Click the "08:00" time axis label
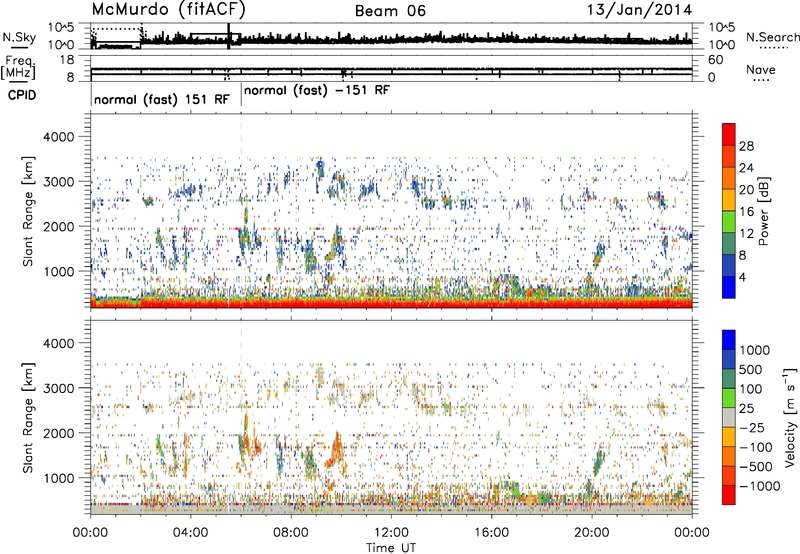This screenshot has height=554, width=800. pos(291,533)
